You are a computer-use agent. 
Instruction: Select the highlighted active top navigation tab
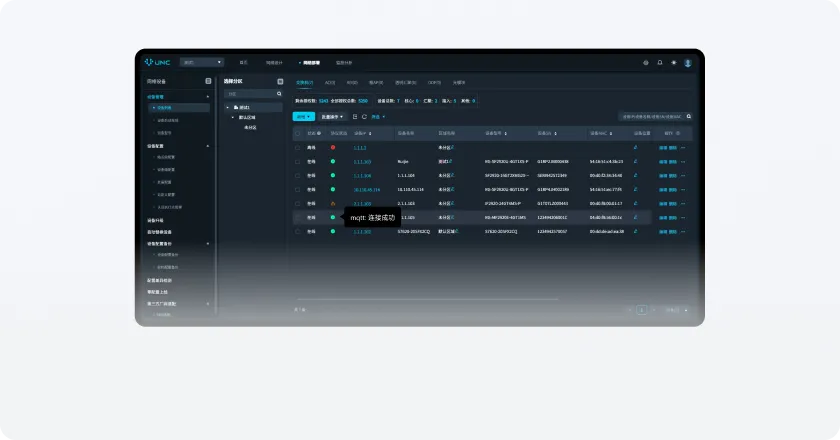pos(311,63)
